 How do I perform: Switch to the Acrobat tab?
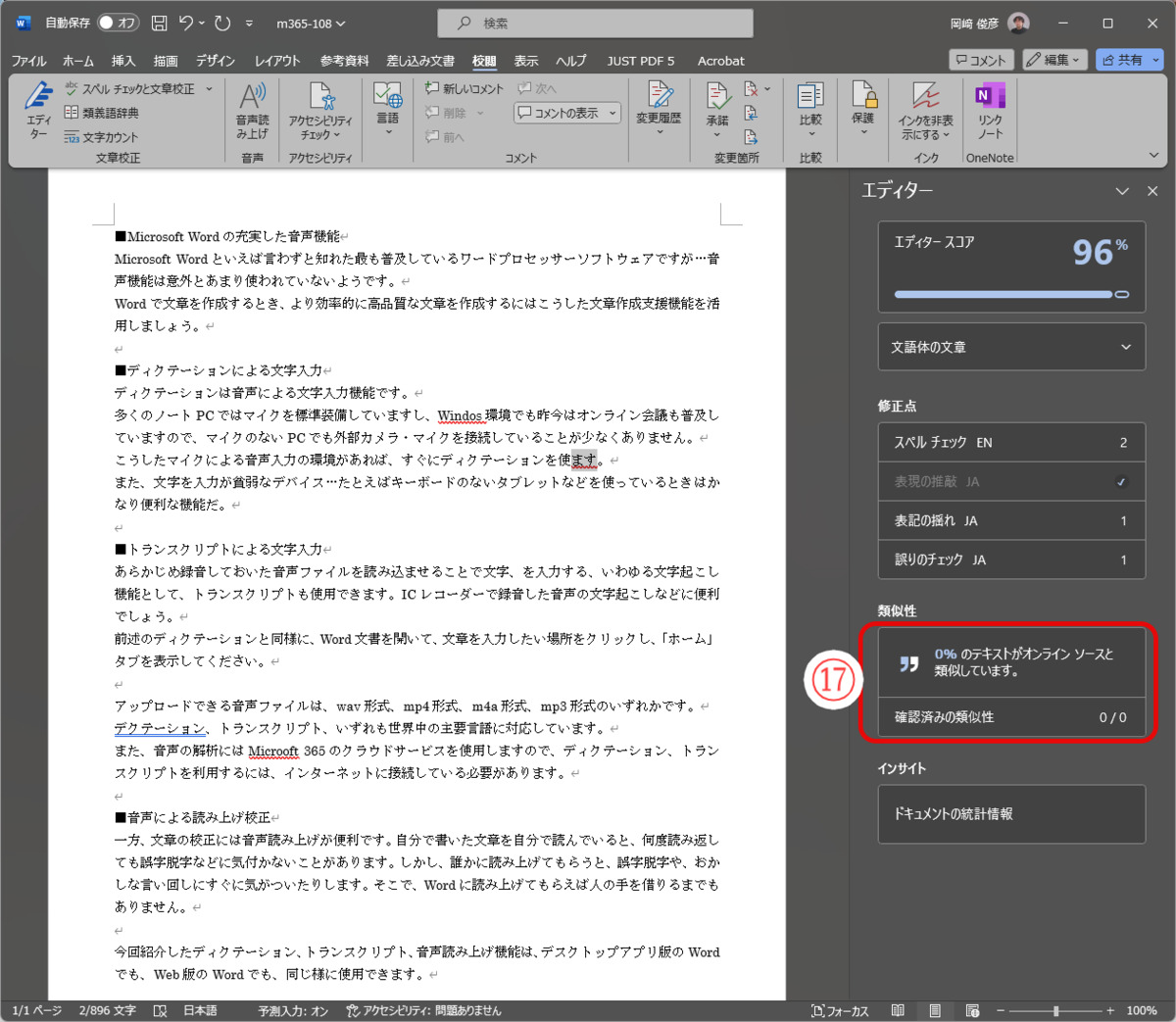click(720, 61)
